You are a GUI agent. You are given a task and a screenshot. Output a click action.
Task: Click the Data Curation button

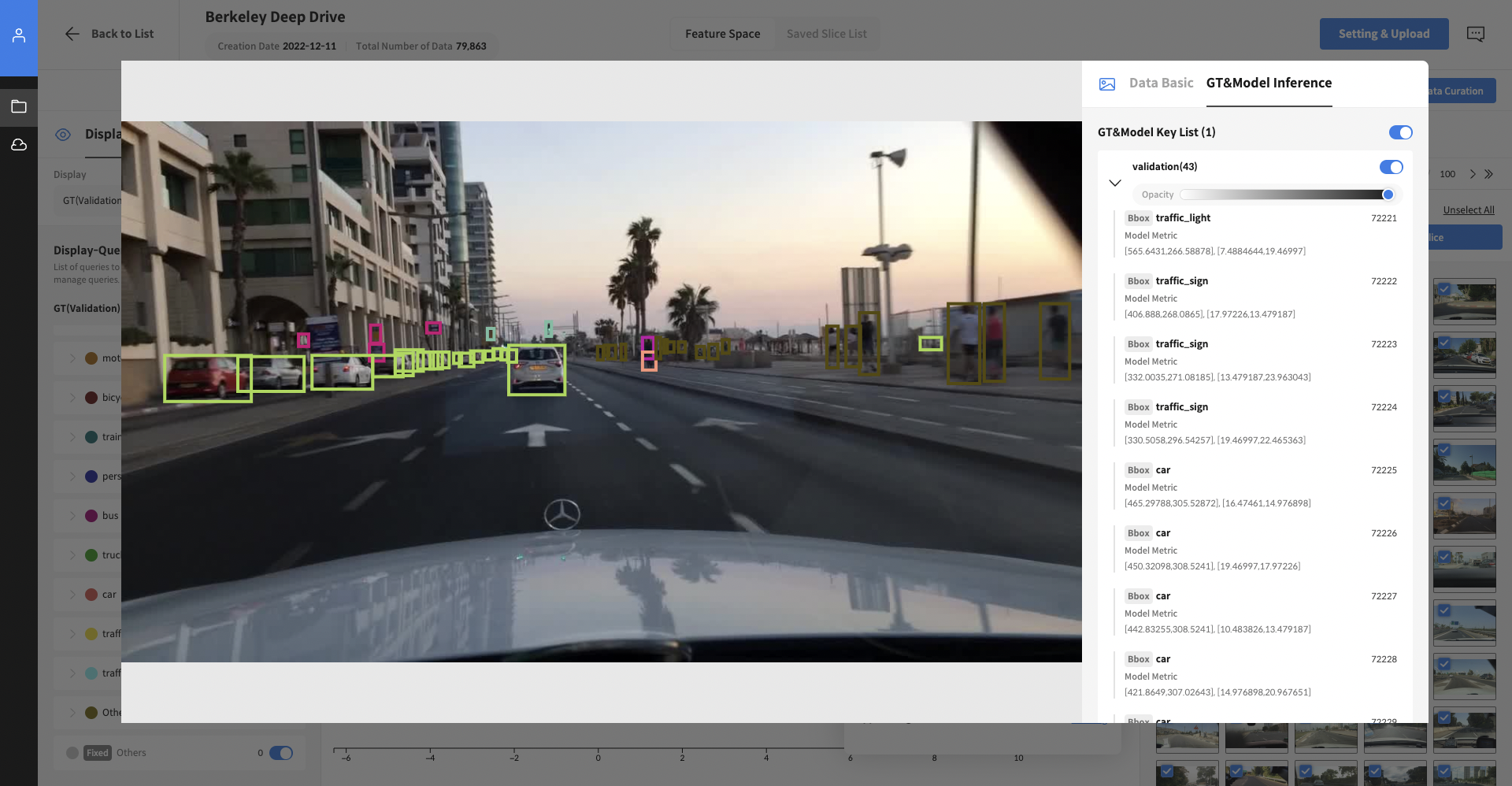coord(1462,91)
